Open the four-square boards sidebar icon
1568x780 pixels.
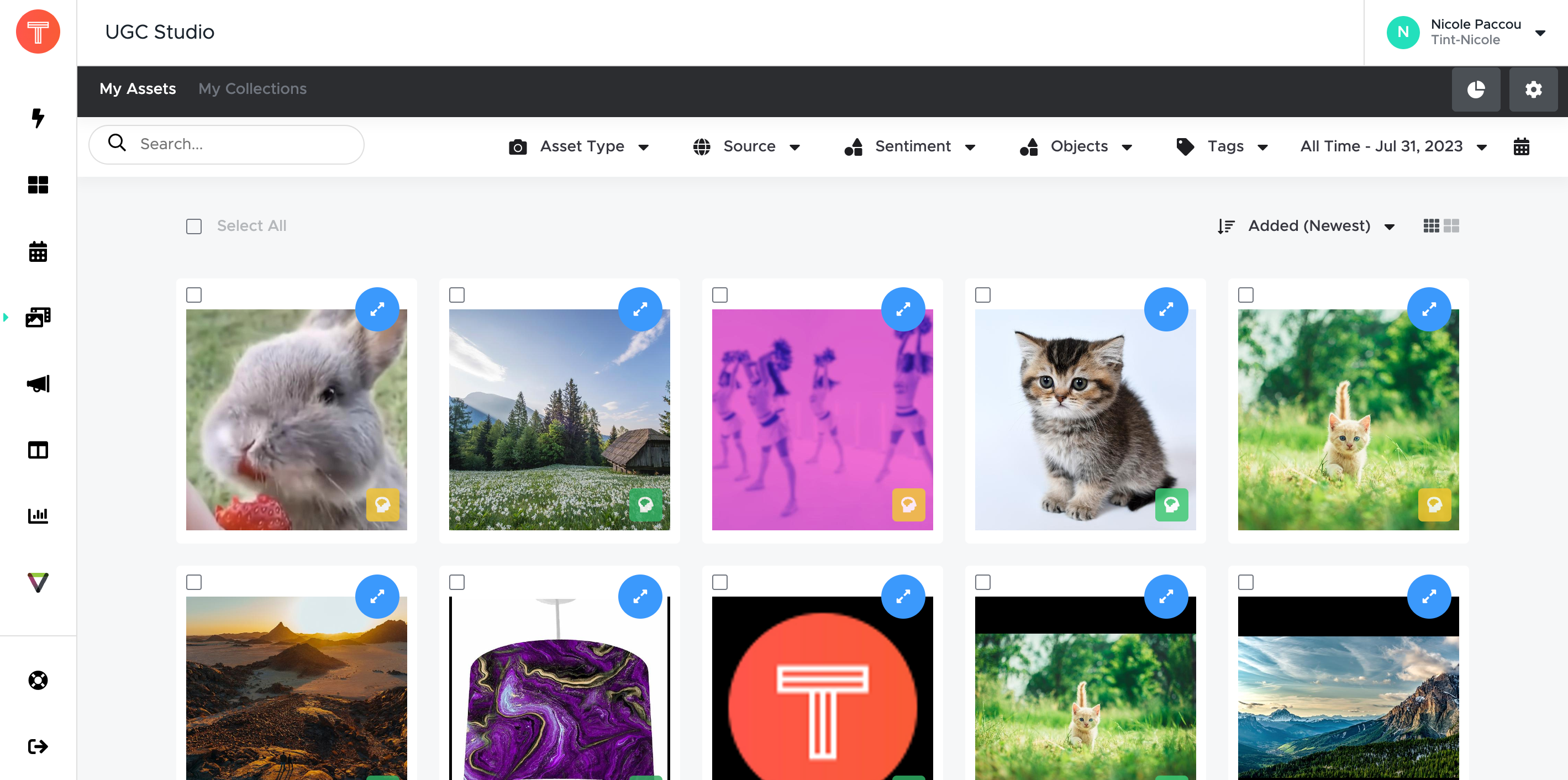coord(38,185)
